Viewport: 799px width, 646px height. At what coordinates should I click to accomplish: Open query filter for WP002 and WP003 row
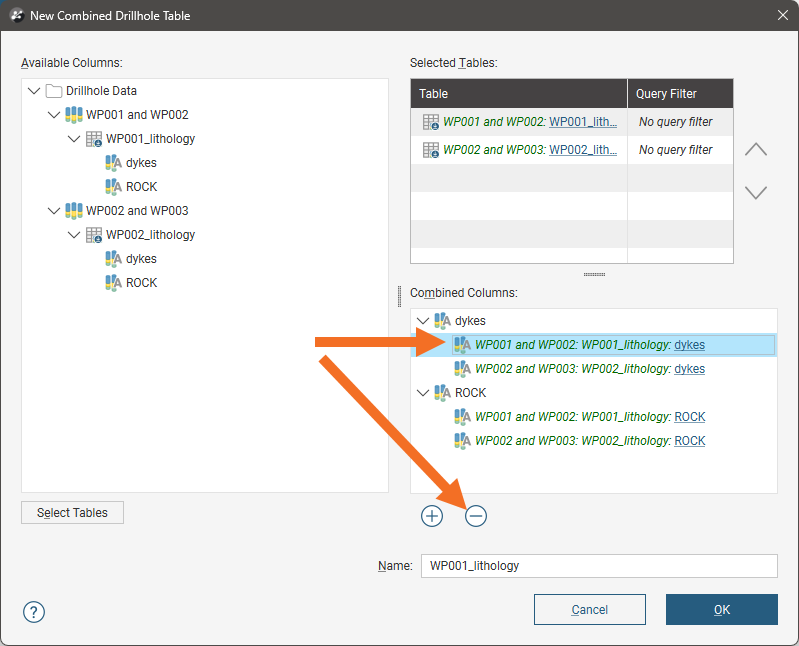pyautogui.click(x=676, y=150)
